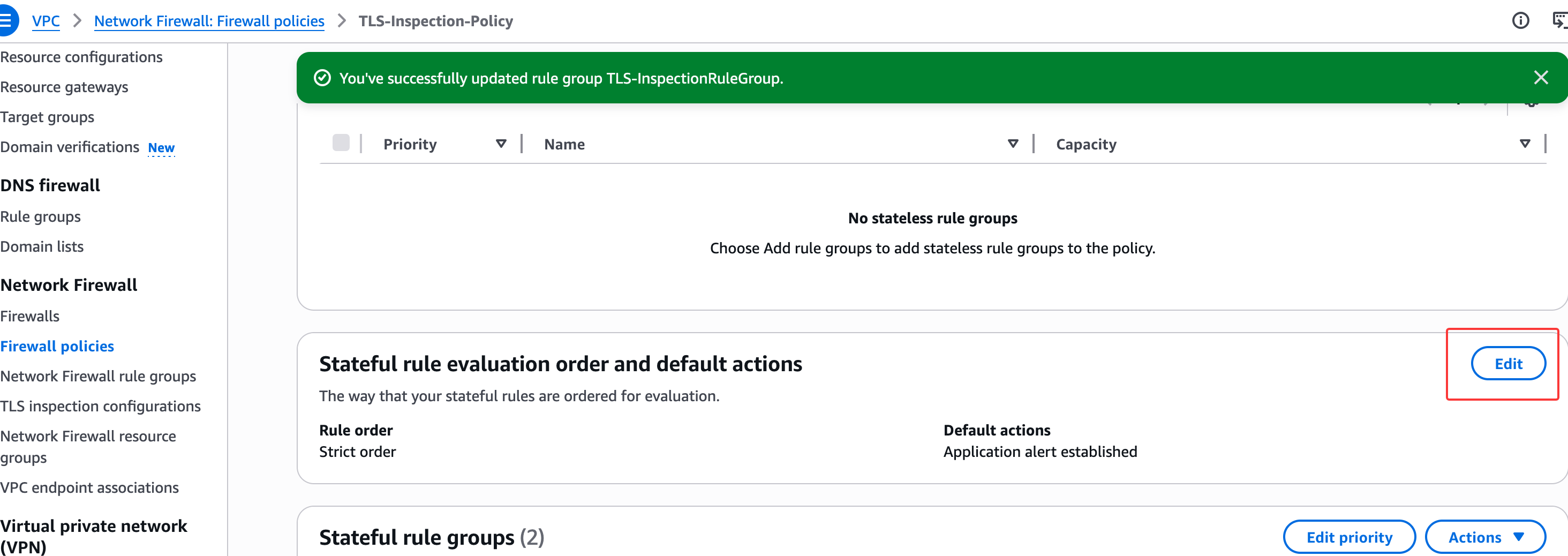The height and width of the screenshot is (556, 1568).
Task: Go to VPC endpoint associations
Action: click(89, 488)
